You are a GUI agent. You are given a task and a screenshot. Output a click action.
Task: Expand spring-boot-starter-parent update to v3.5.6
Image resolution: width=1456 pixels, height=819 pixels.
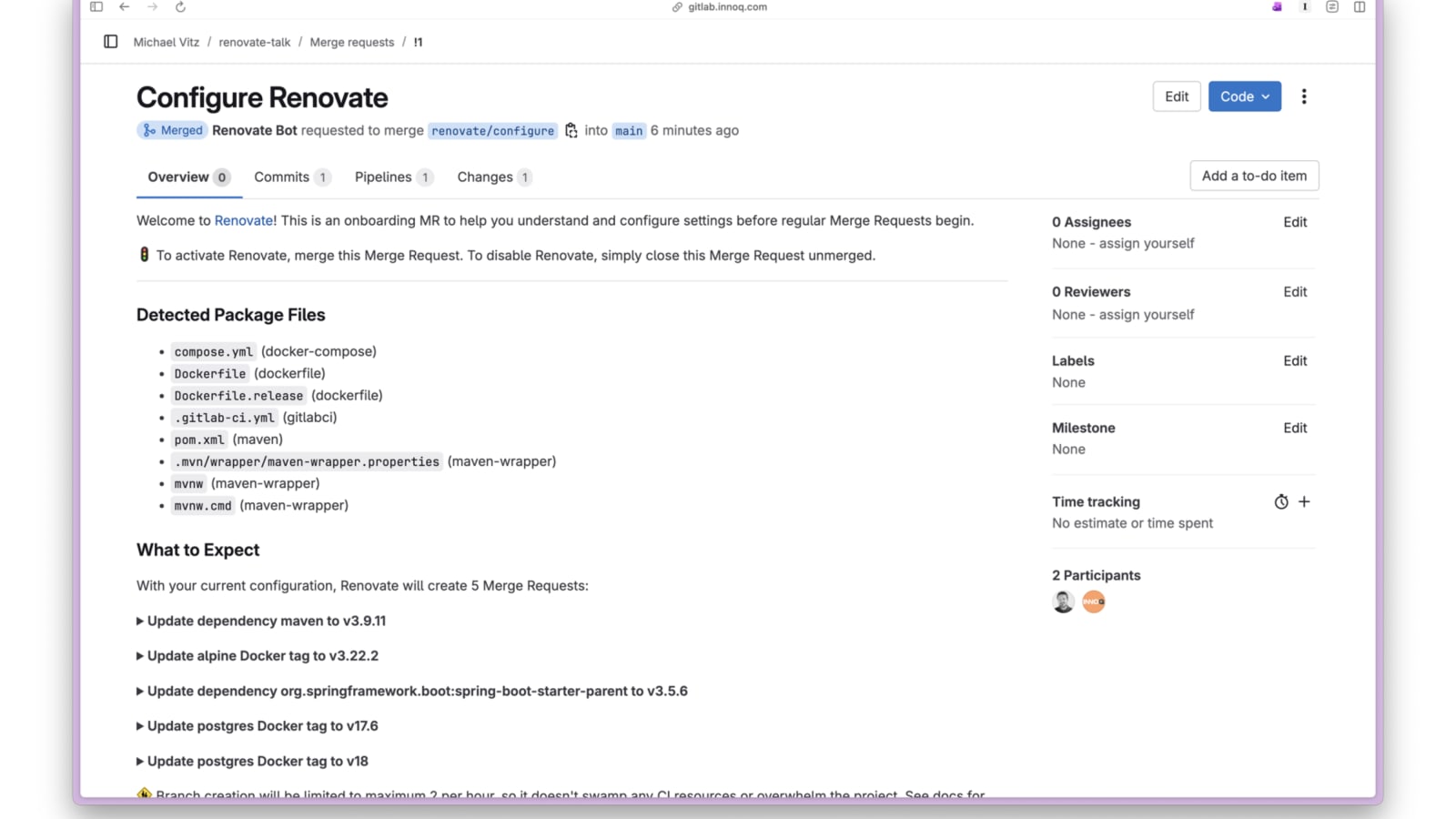click(x=412, y=692)
